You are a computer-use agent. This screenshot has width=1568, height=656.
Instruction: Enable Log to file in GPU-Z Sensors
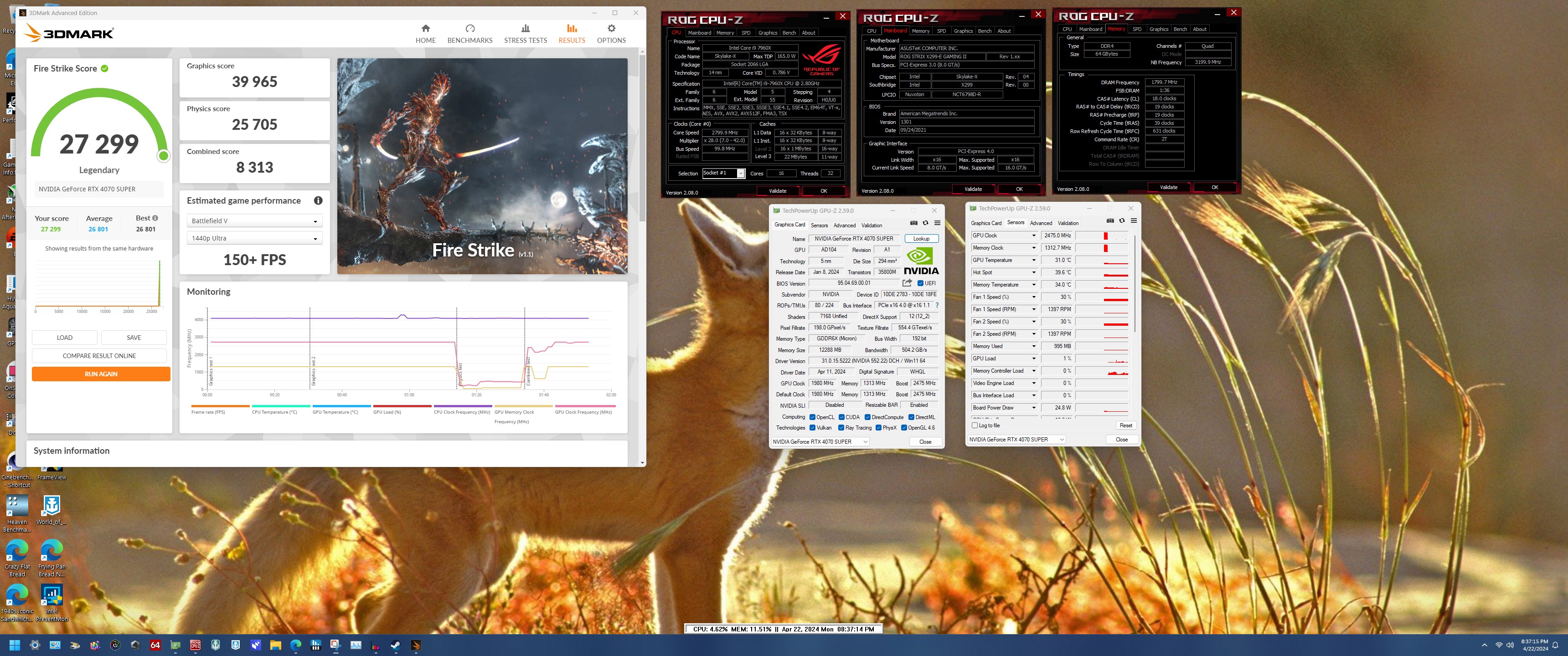point(975,425)
